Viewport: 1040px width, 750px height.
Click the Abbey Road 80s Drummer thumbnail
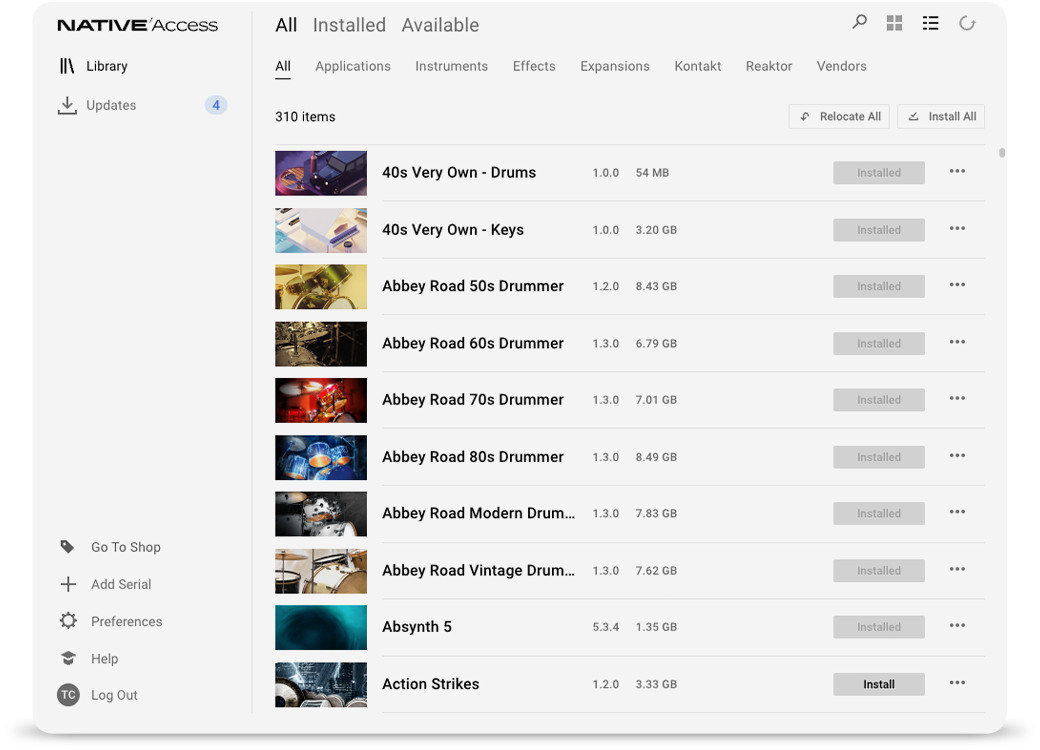(321, 457)
